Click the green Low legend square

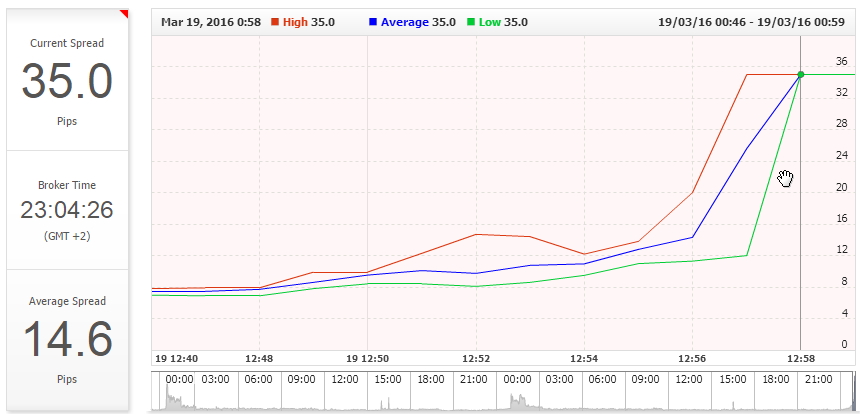tap(471, 22)
